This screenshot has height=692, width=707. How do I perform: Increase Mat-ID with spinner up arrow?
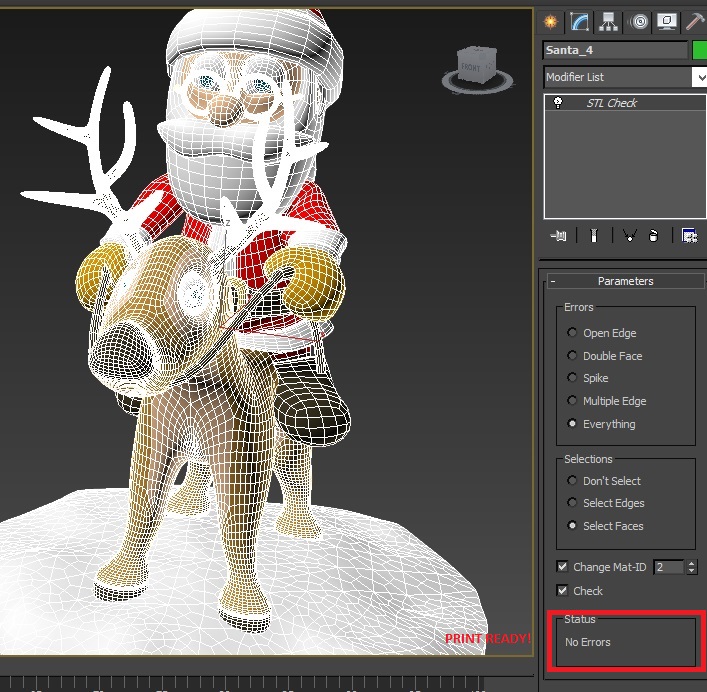point(692,563)
